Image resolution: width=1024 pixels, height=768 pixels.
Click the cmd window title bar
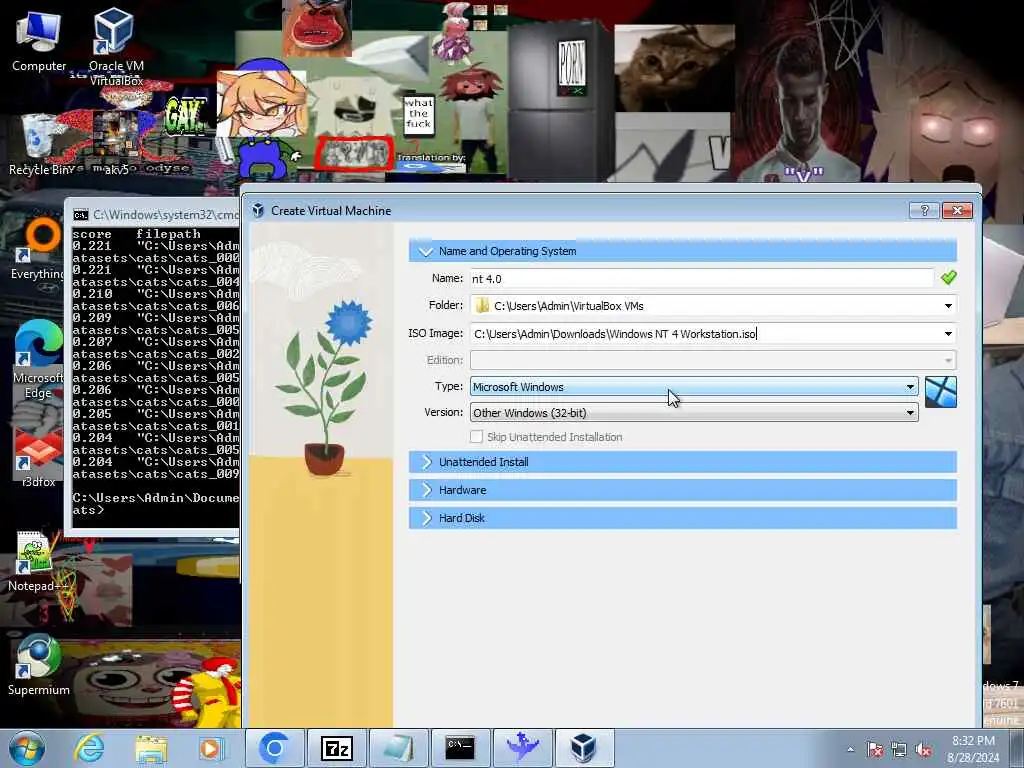[155, 214]
